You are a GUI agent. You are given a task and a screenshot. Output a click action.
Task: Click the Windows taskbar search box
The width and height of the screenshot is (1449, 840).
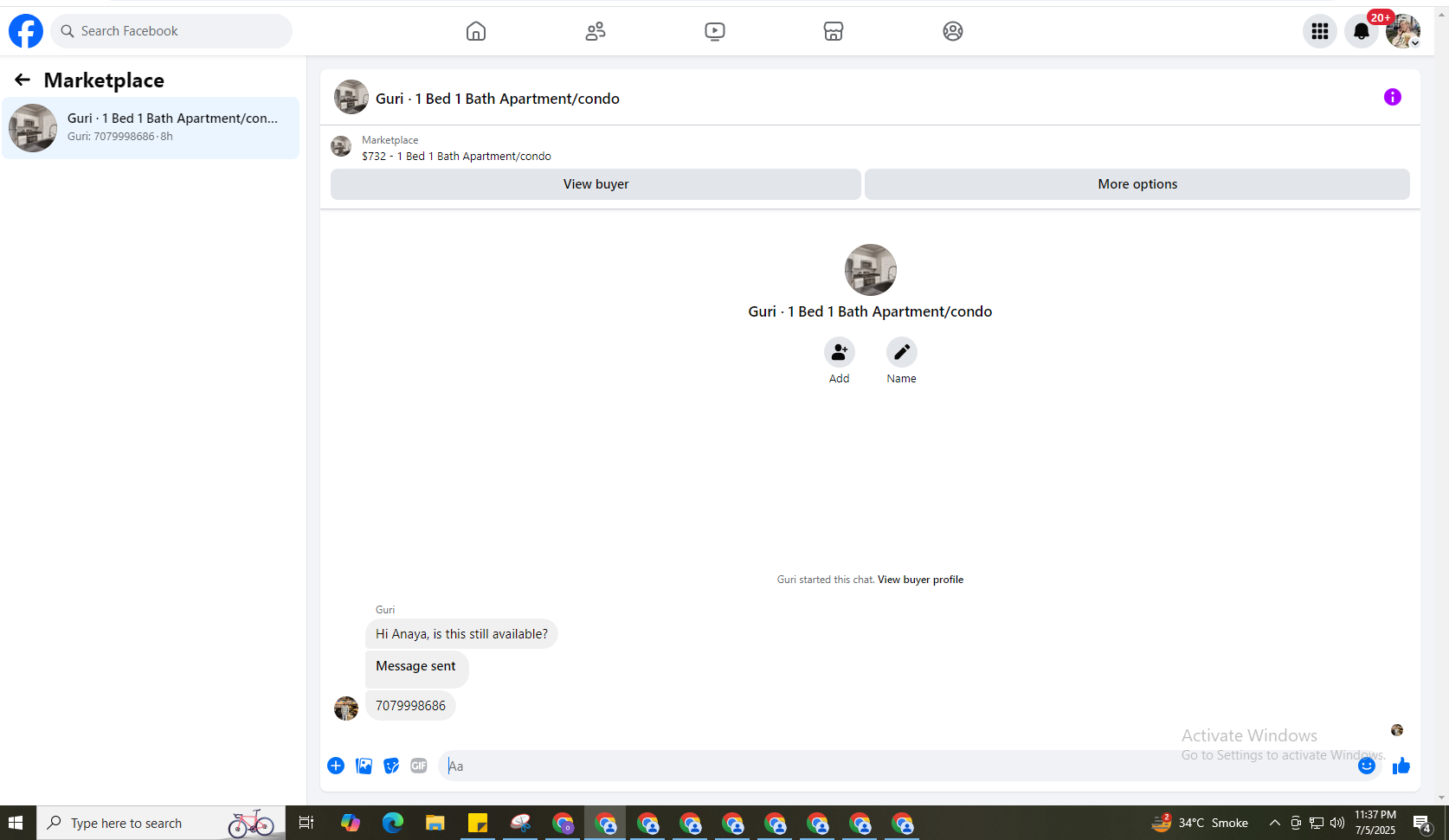click(x=161, y=823)
